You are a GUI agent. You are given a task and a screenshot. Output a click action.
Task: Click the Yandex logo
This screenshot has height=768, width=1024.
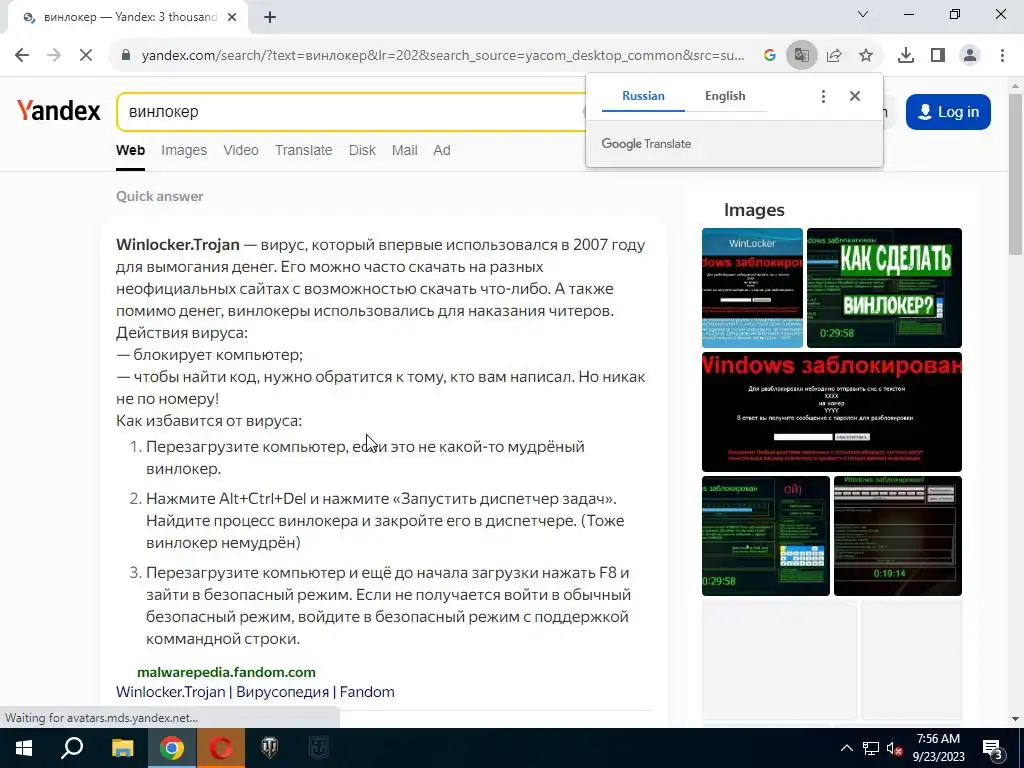coord(59,111)
